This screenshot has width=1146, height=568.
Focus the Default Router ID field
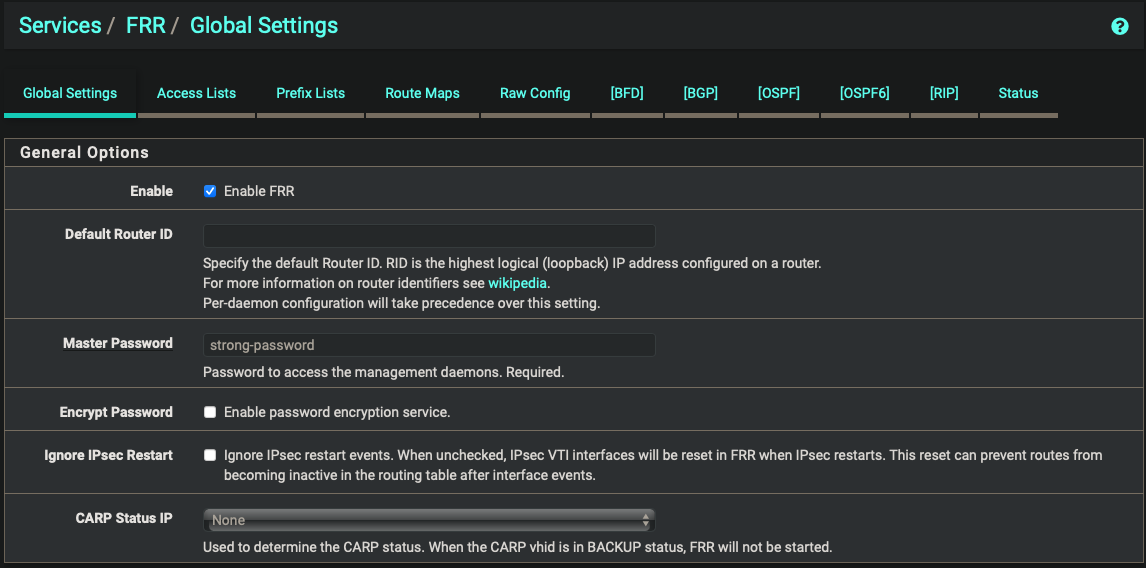[x=429, y=236]
